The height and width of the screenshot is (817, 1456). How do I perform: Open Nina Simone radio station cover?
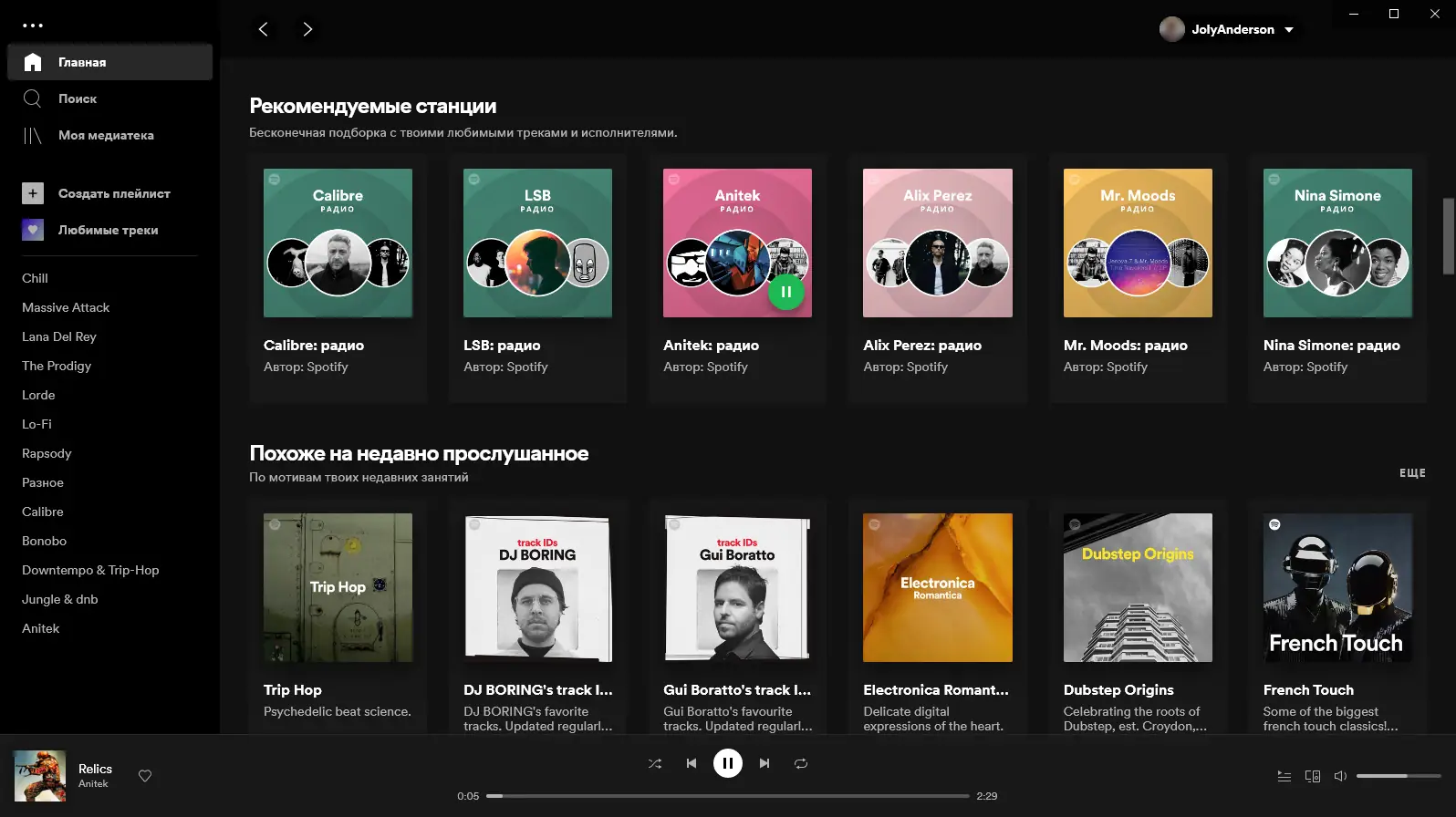click(x=1337, y=243)
